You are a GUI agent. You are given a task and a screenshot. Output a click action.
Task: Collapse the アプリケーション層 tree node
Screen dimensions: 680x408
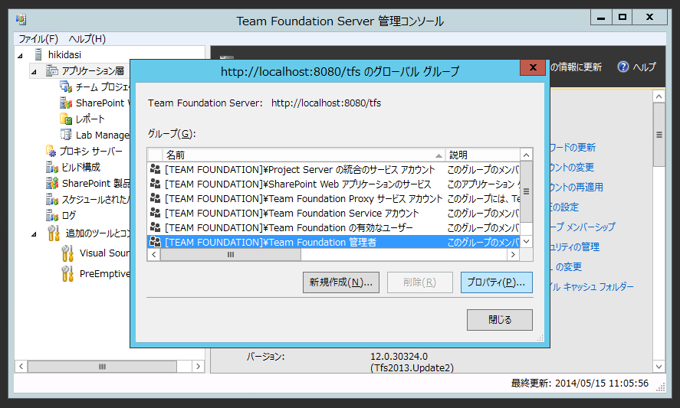[x=34, y=72]
